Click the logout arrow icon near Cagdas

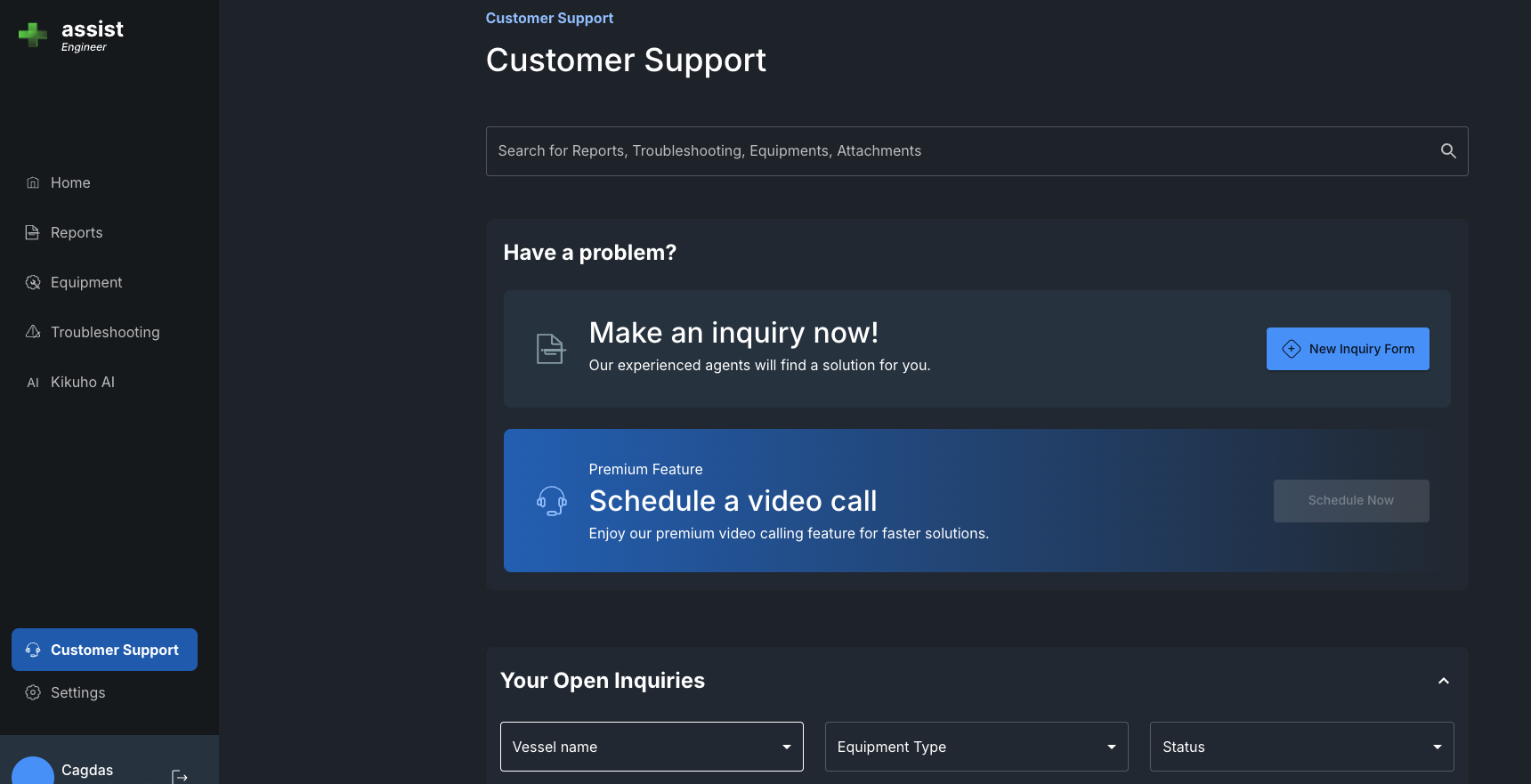pyautogui.click(x=180, y=777)
